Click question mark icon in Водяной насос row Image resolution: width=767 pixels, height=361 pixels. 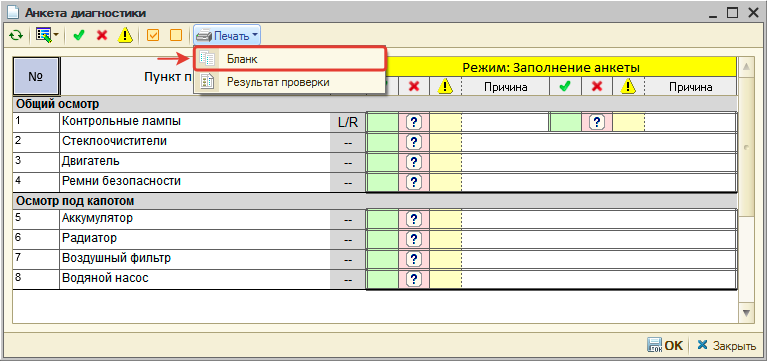(x=414, y=279)
